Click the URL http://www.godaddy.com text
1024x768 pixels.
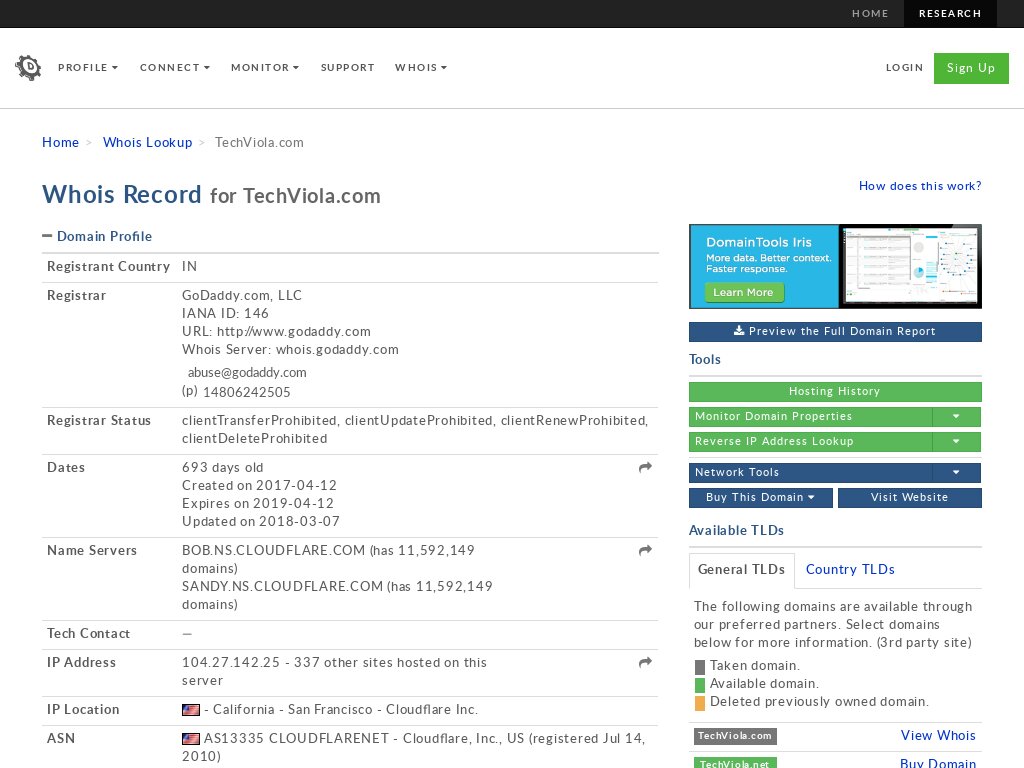(x=276, y=332)
